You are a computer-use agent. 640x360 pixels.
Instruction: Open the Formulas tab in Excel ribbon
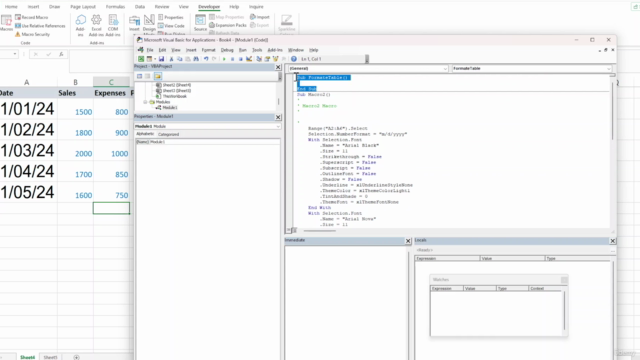tap(115, 7)
